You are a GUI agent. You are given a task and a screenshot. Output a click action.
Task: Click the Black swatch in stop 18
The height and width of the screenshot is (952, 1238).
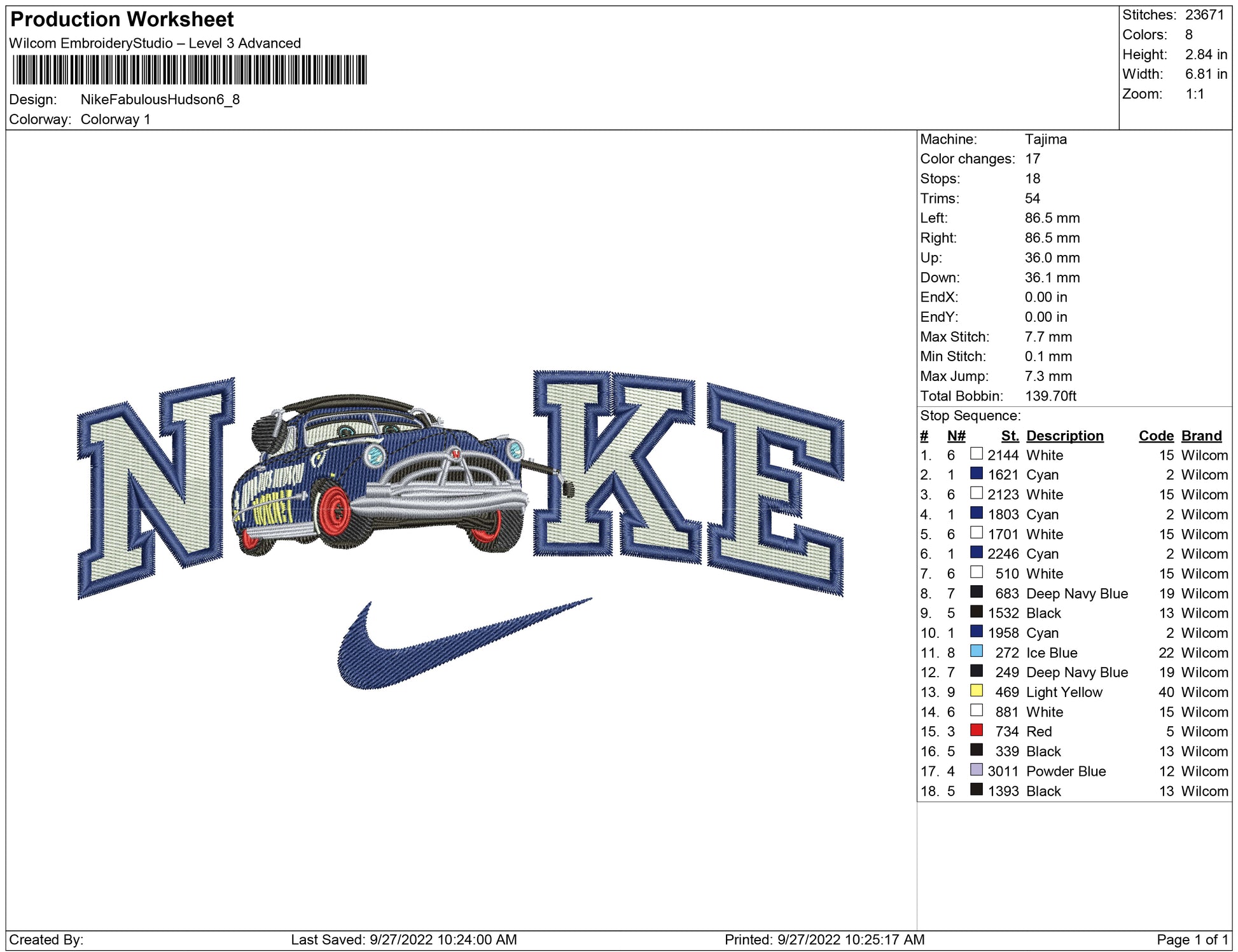click(x=976, y=790)
